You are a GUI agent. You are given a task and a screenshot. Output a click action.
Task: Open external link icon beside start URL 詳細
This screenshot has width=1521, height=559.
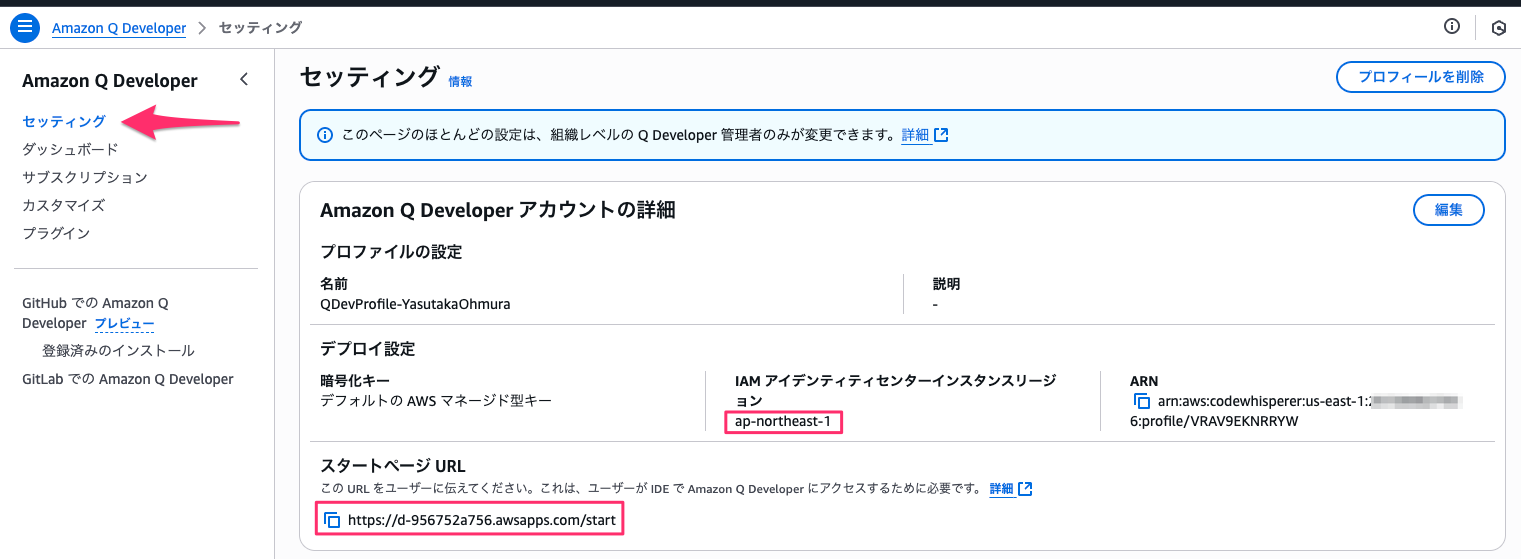pyautogui.click(x=1025, y=489)
